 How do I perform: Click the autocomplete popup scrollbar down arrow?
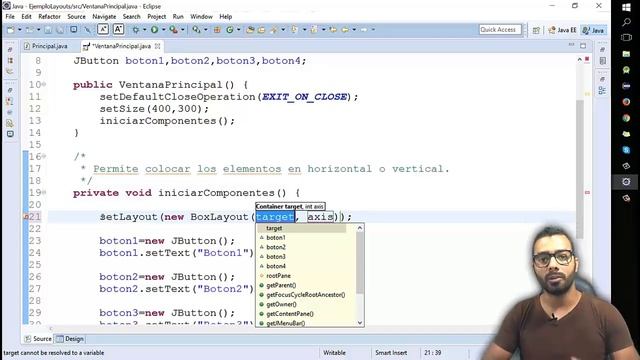(x=360, y=322)
